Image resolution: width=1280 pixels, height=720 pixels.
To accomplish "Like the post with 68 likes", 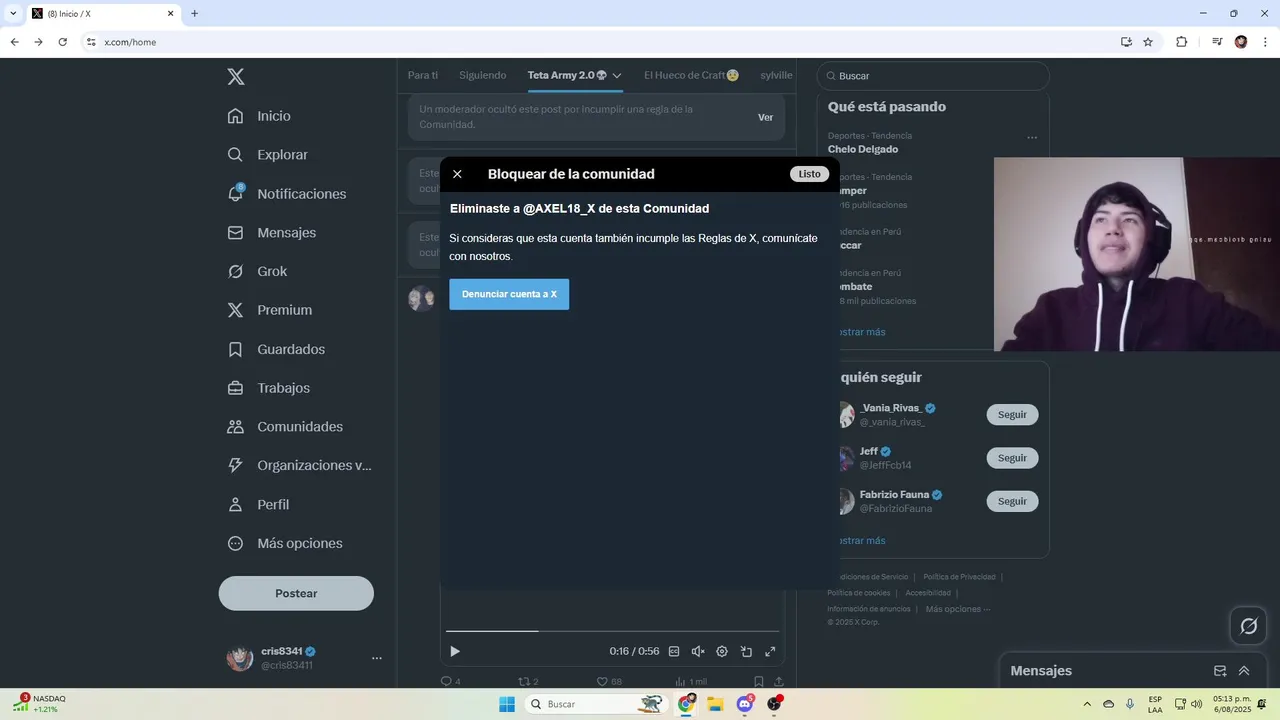I will (608, 682).
